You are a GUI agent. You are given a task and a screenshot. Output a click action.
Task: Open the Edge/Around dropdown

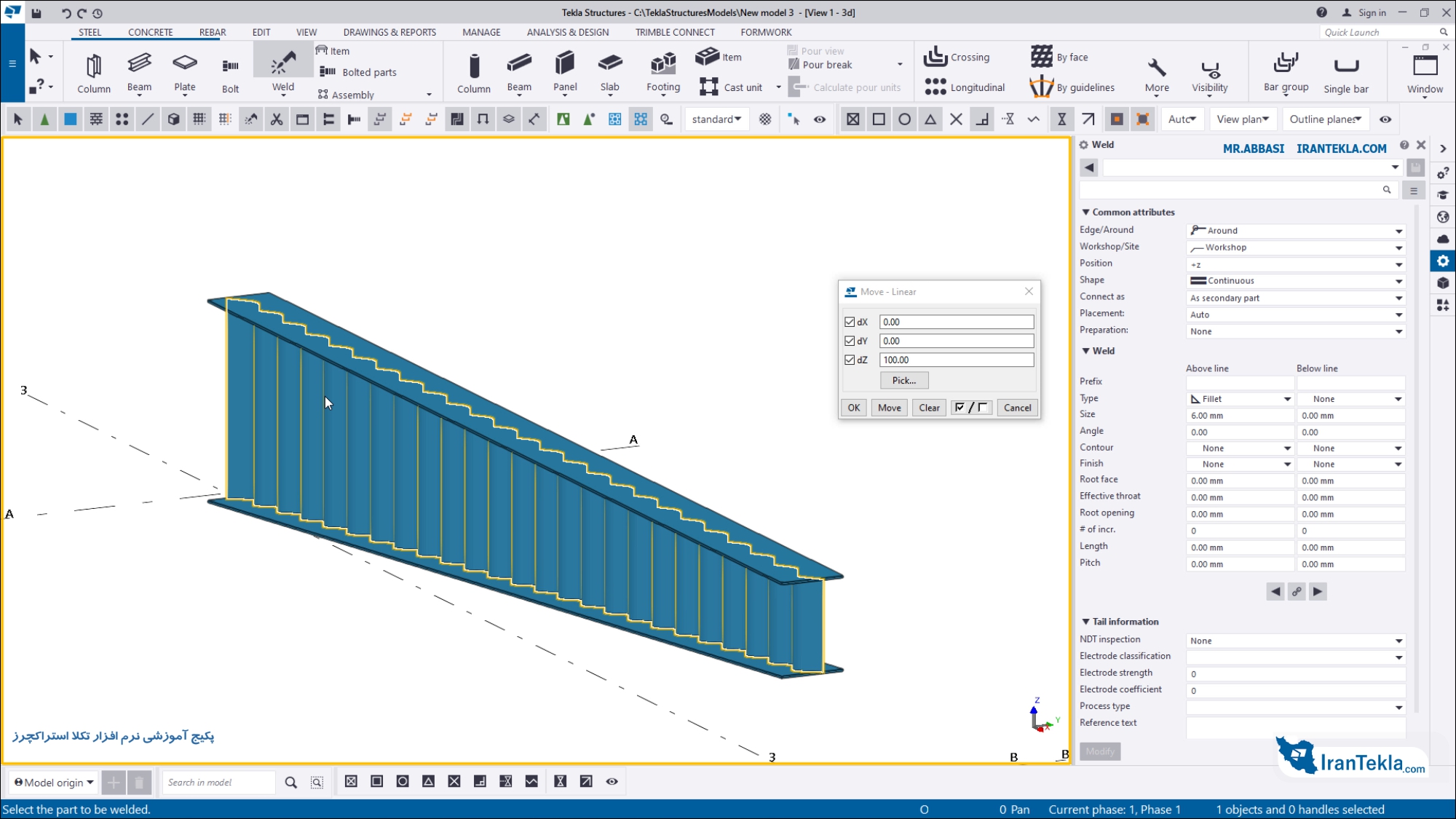tap(1296, 231)
